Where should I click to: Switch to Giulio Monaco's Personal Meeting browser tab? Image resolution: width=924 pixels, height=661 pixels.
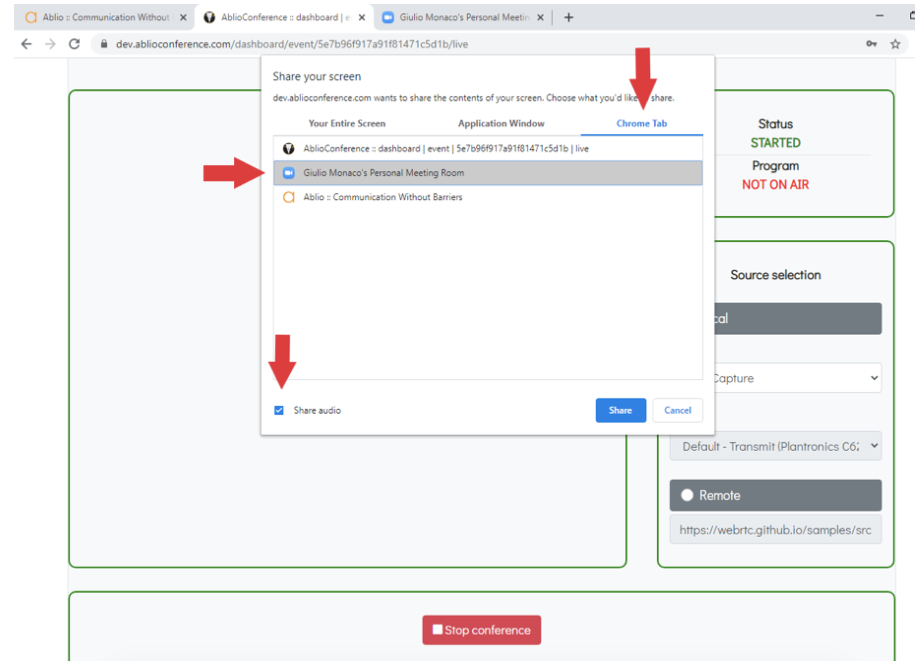click(463, 18)
